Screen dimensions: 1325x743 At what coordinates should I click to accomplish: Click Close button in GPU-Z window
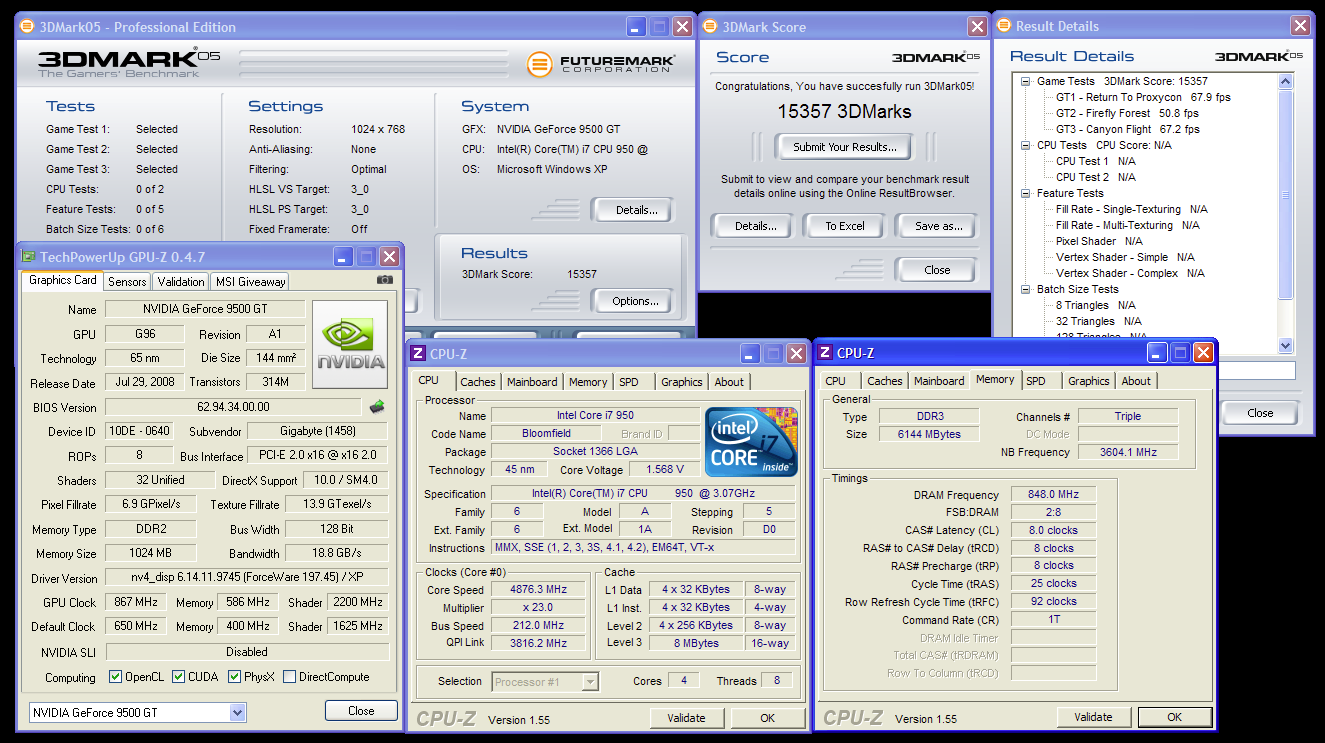(x=361, y=711)
